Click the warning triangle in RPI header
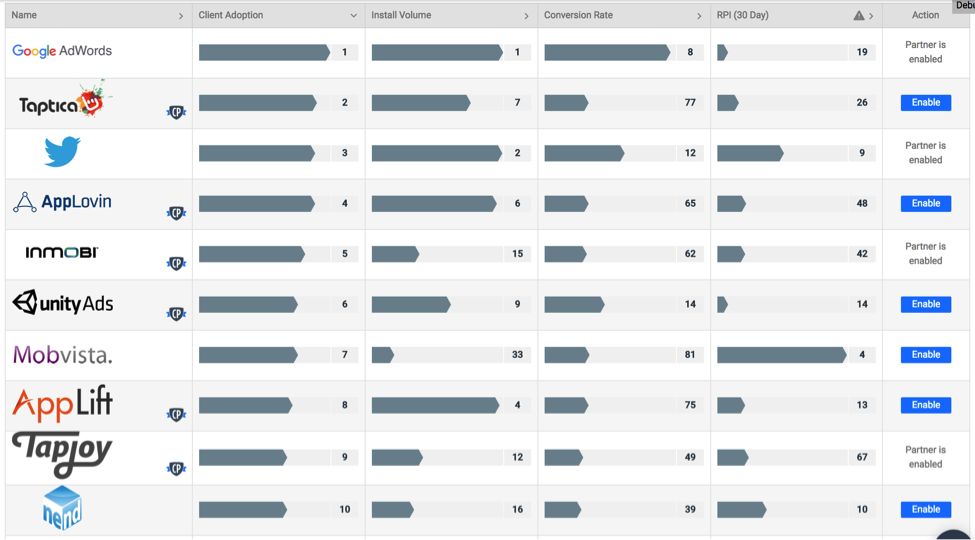975x540 pixels. (x=858, y=16)
